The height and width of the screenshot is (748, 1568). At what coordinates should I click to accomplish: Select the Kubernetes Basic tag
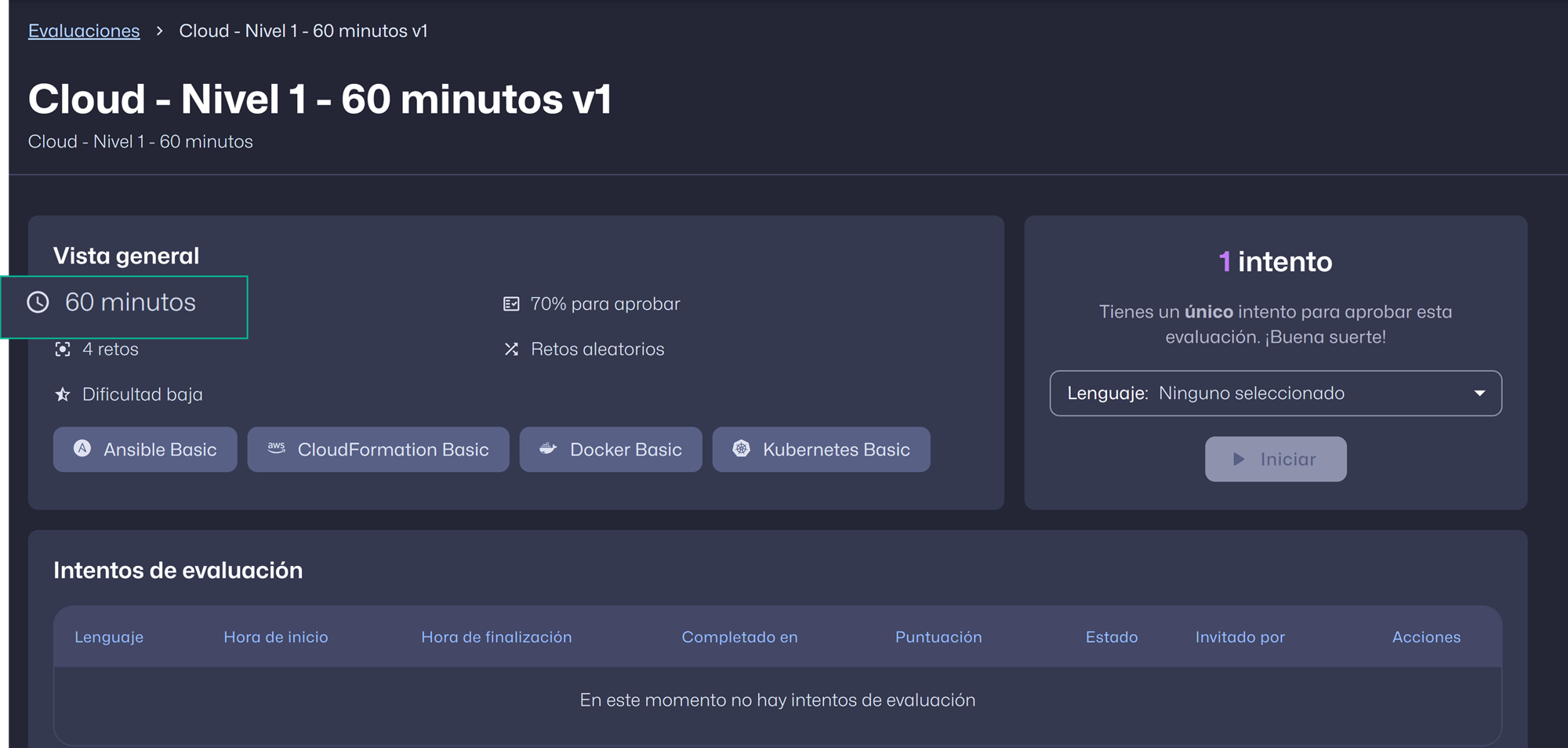[x=821, y=449]
